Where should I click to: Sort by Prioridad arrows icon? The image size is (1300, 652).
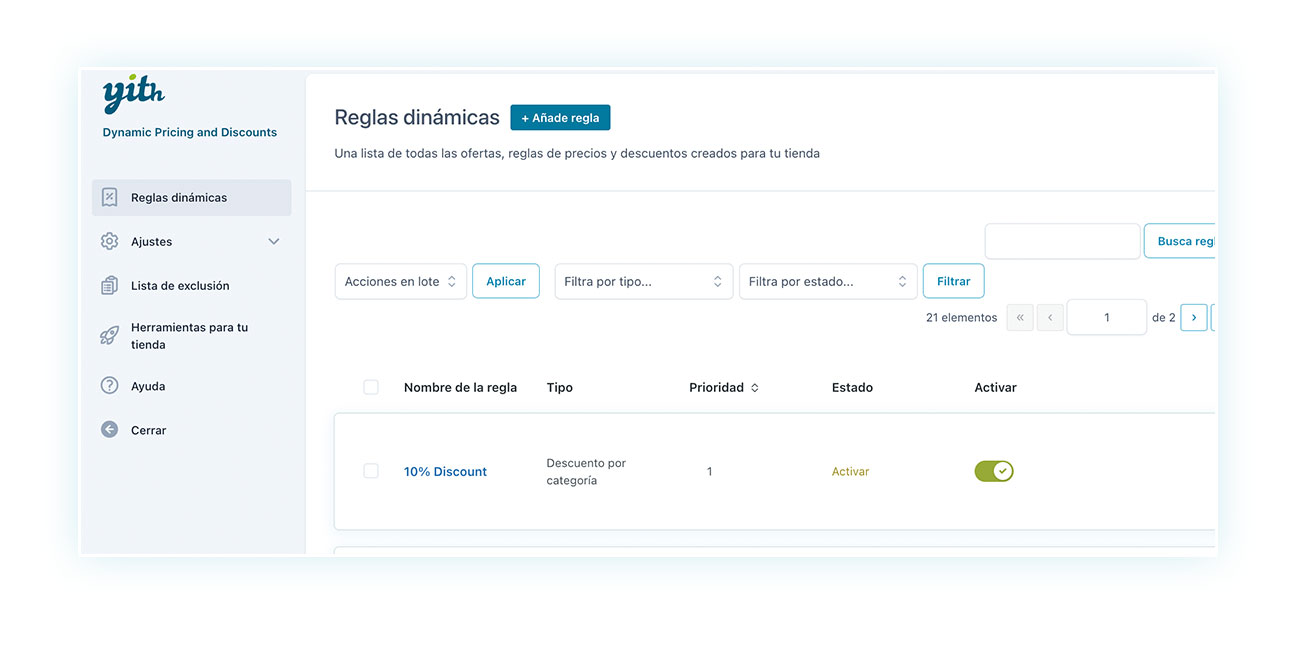(x=755, y=387)
